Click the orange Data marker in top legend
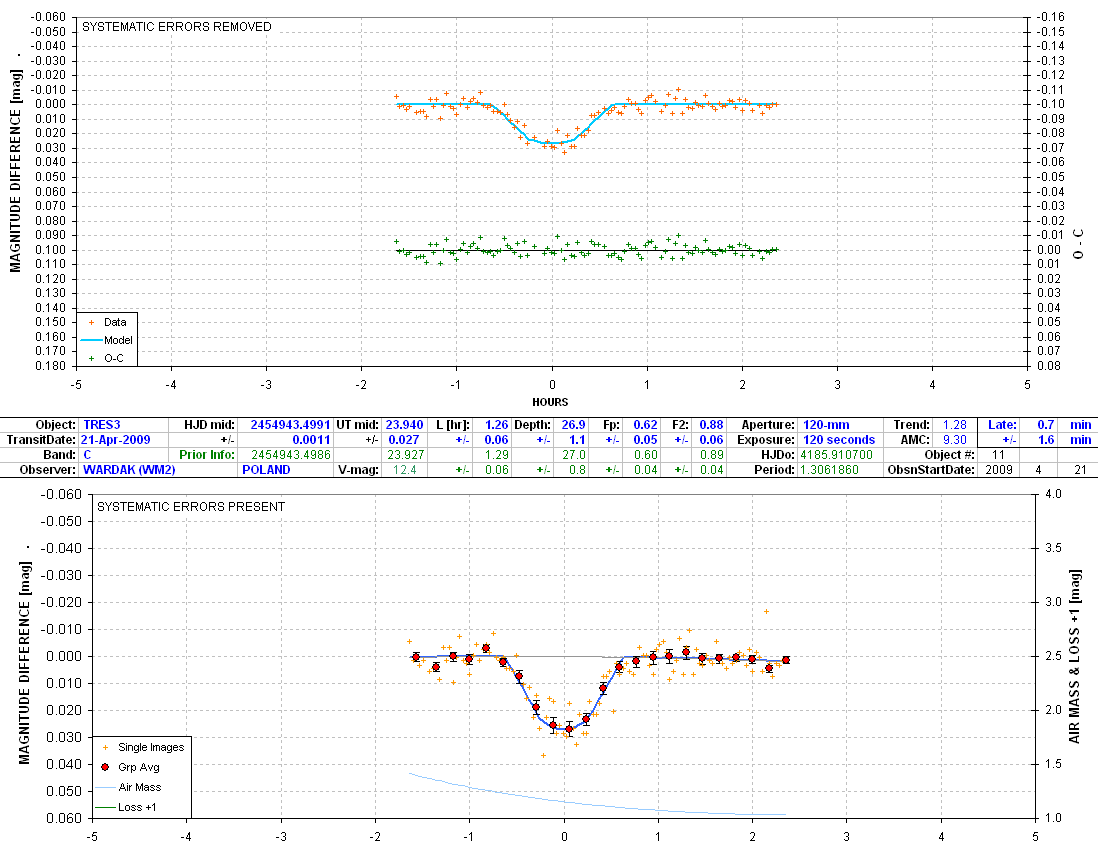The width and height of the screenshot is (1098, 847). (x=92, y=323)
